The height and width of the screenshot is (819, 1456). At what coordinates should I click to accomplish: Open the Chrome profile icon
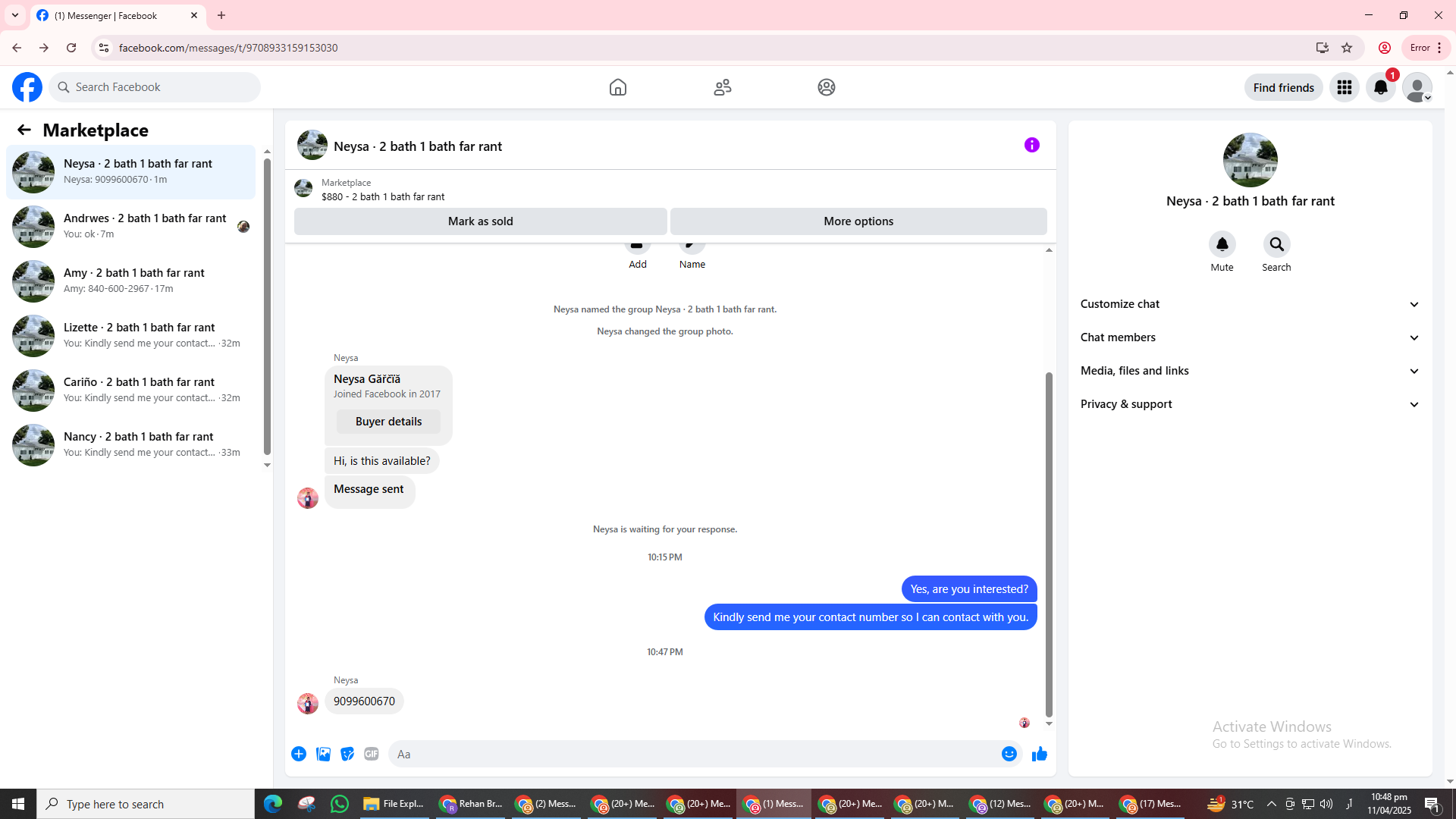(x=1385, y=48)
